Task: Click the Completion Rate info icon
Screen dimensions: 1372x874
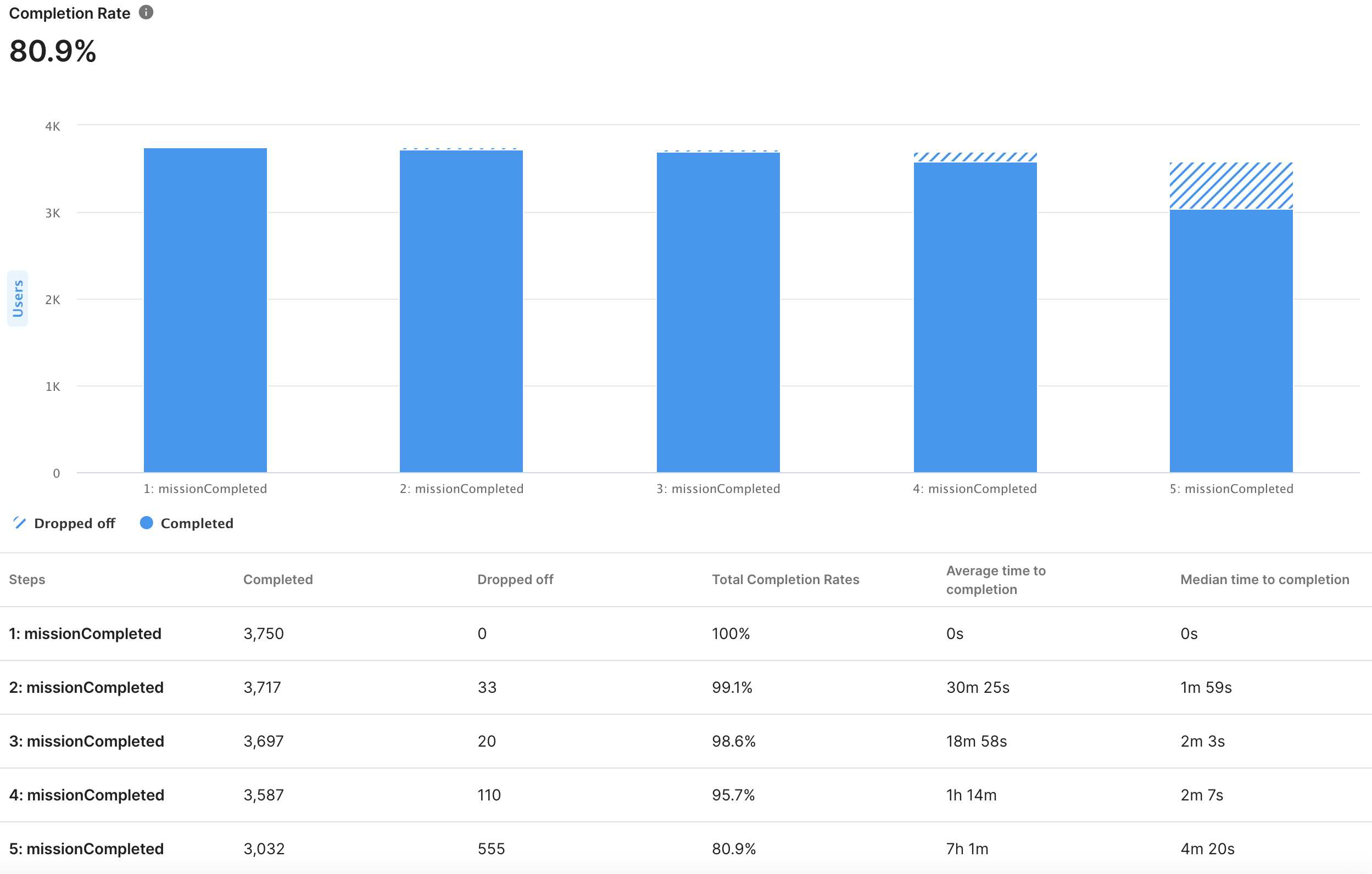Action: pyautogui.click(x=146, y=13)
